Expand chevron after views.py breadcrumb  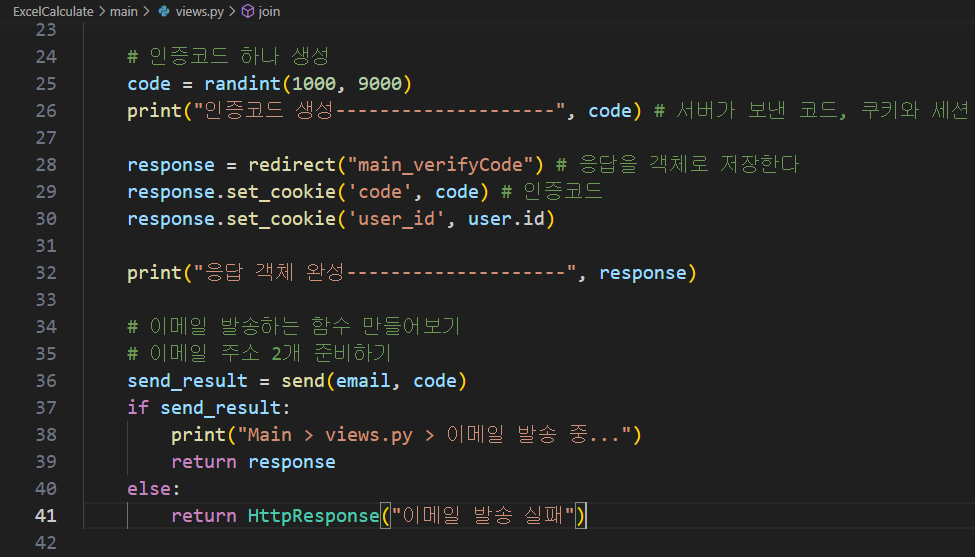point(232,11)
